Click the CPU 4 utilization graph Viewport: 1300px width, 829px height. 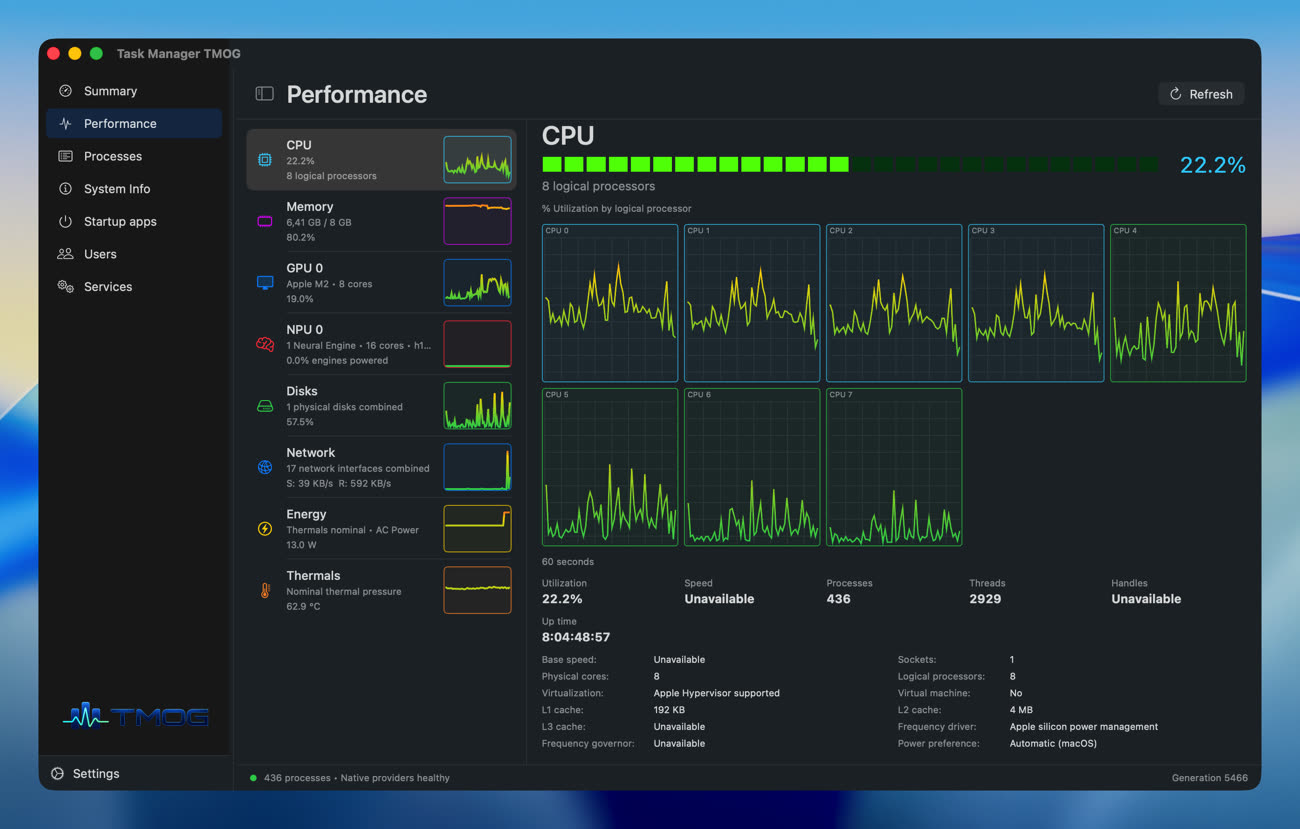point(1178,303)
